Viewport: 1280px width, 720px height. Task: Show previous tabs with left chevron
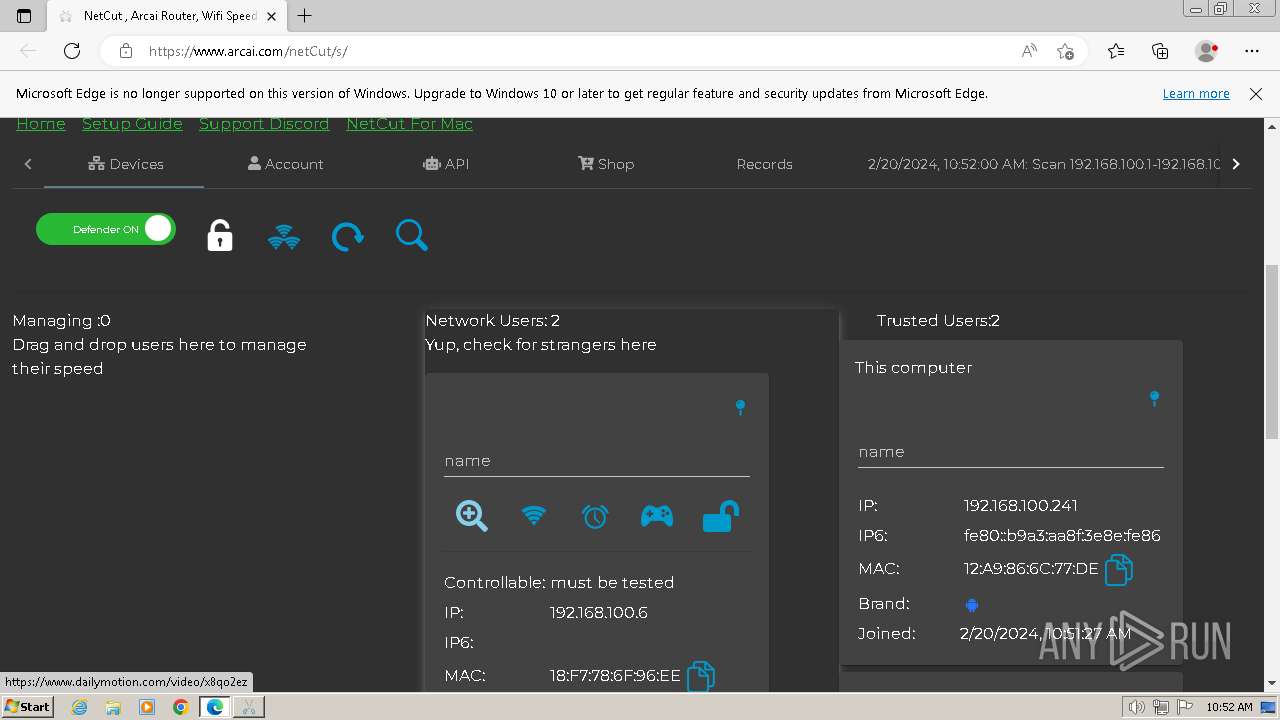28,164
